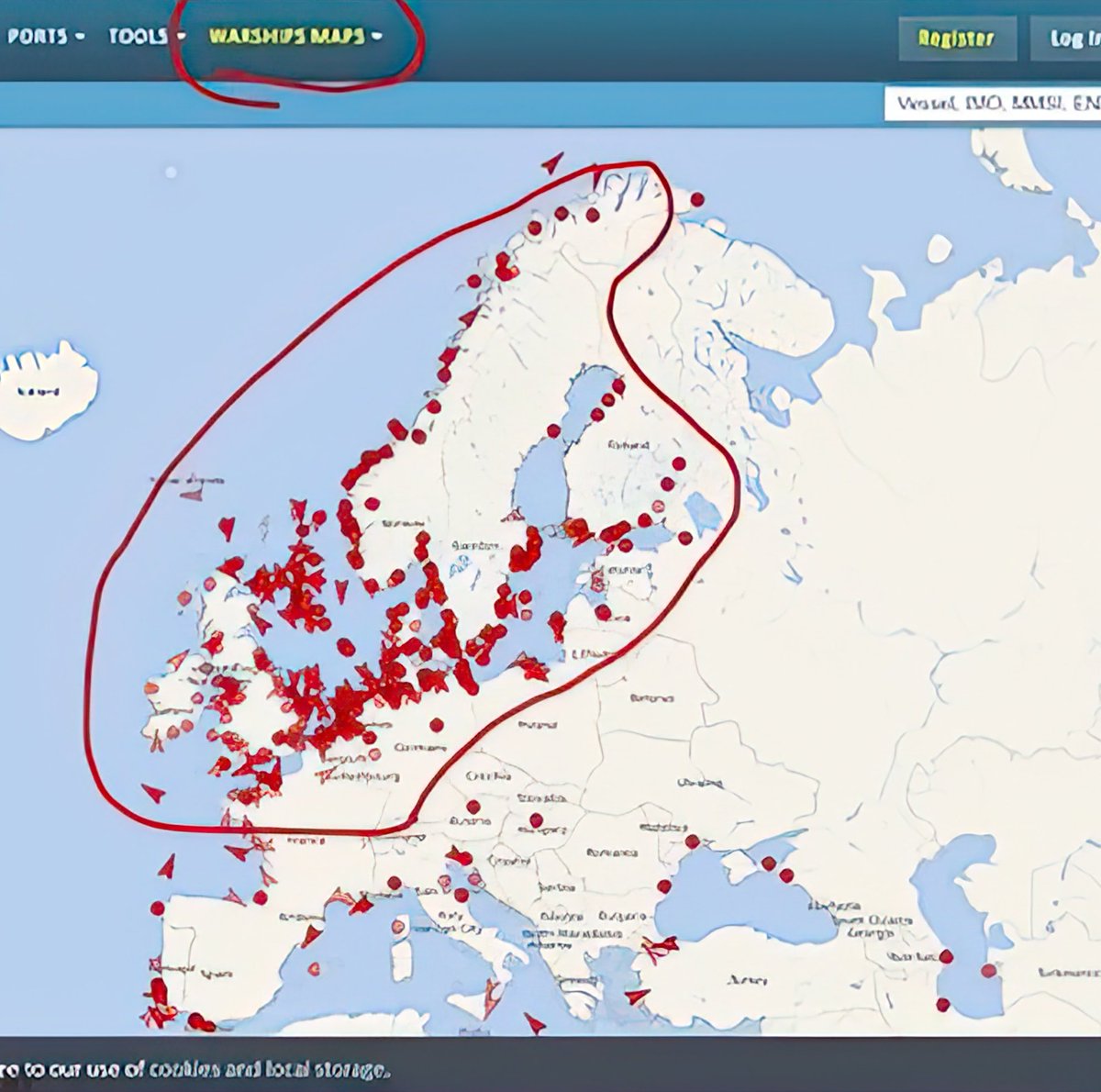Click the Register button
Screen dimensions: 1101x1092
[956, 39]
